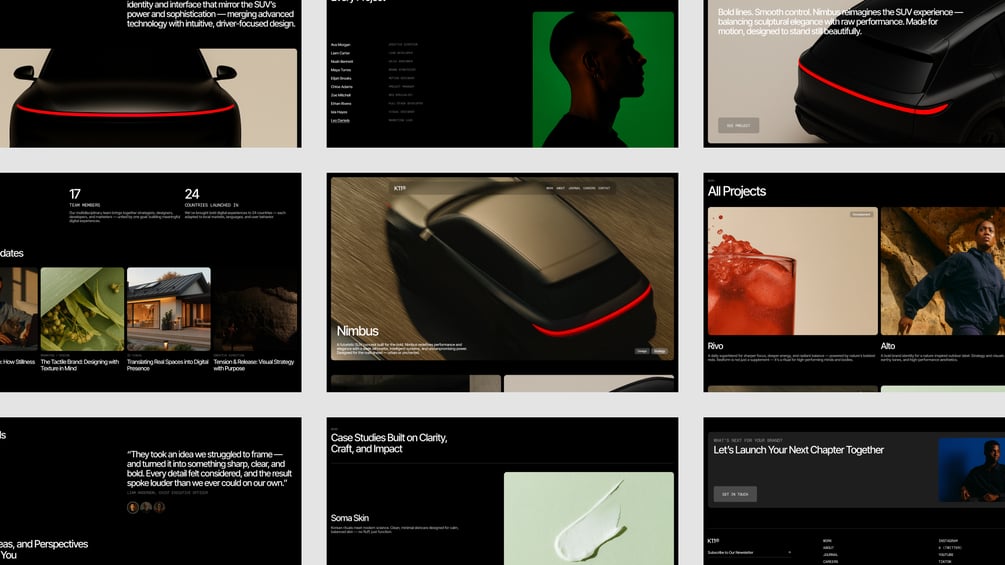Click the Design tag on Nimbus hero
The width and height of the screenshot is (1005, 565).
coord(642,351)
